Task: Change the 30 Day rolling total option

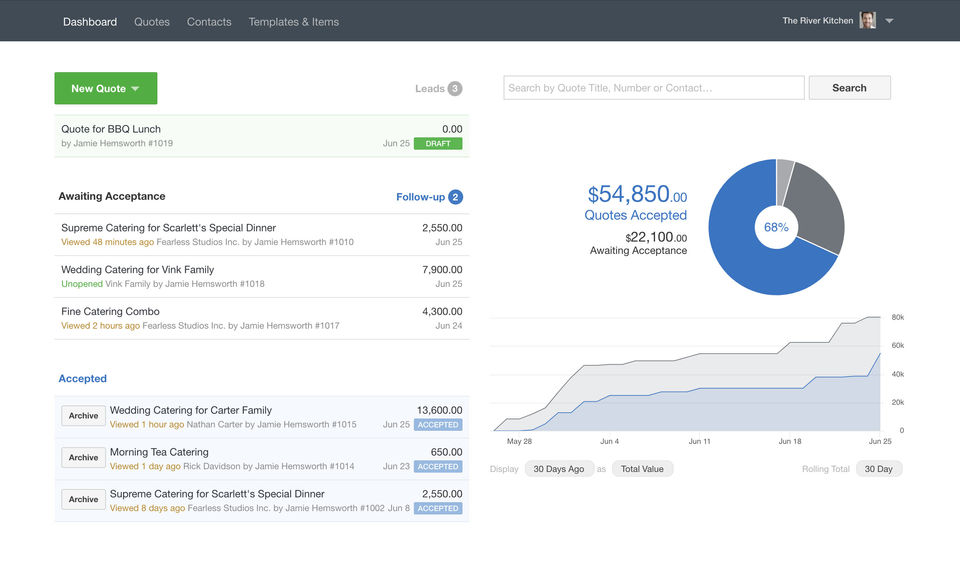Action: [x=878, y=469]
